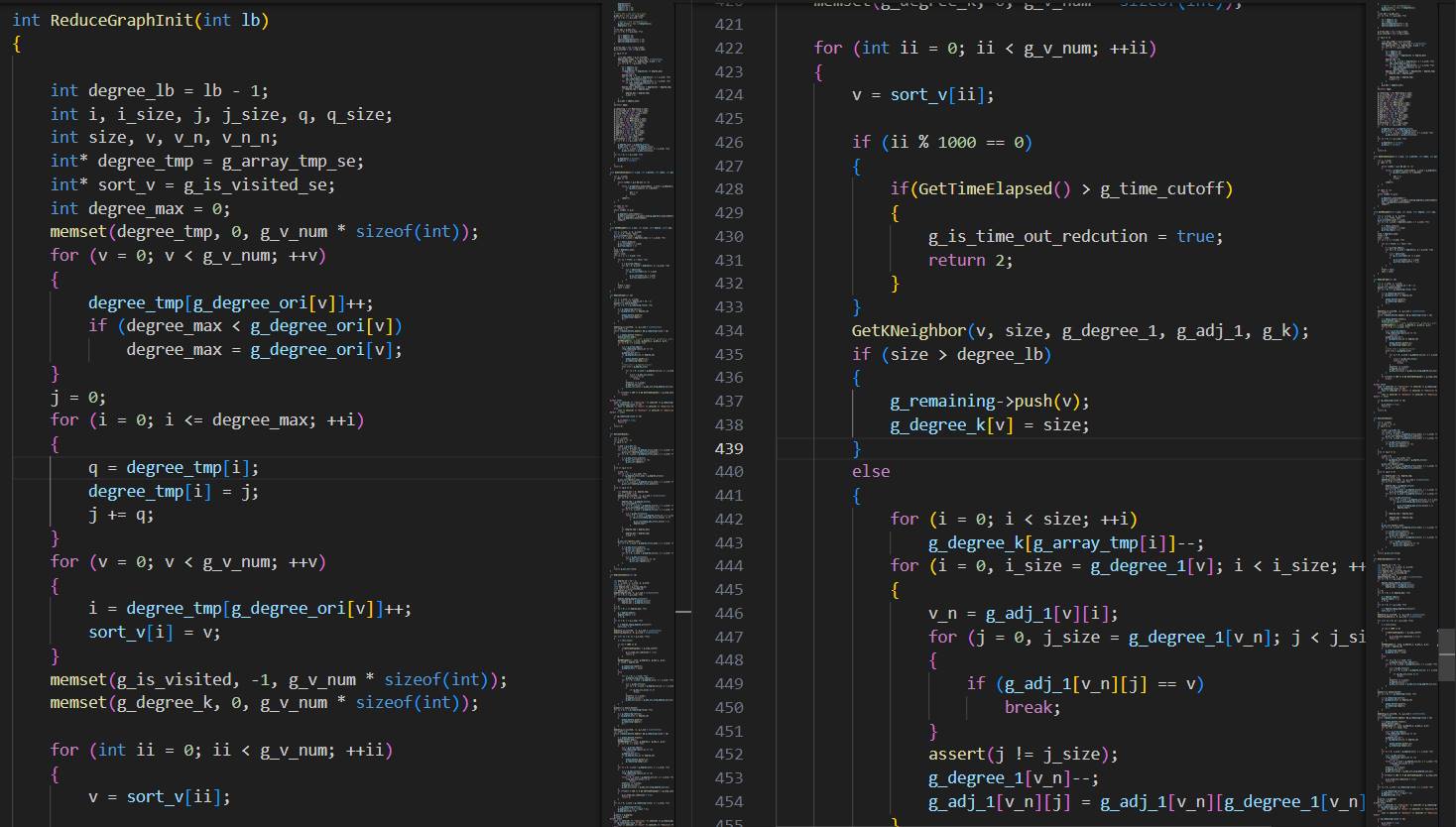1456x827 pixels.
Task: Click the 'else' keyword on line 440
Action: point(870,472)
